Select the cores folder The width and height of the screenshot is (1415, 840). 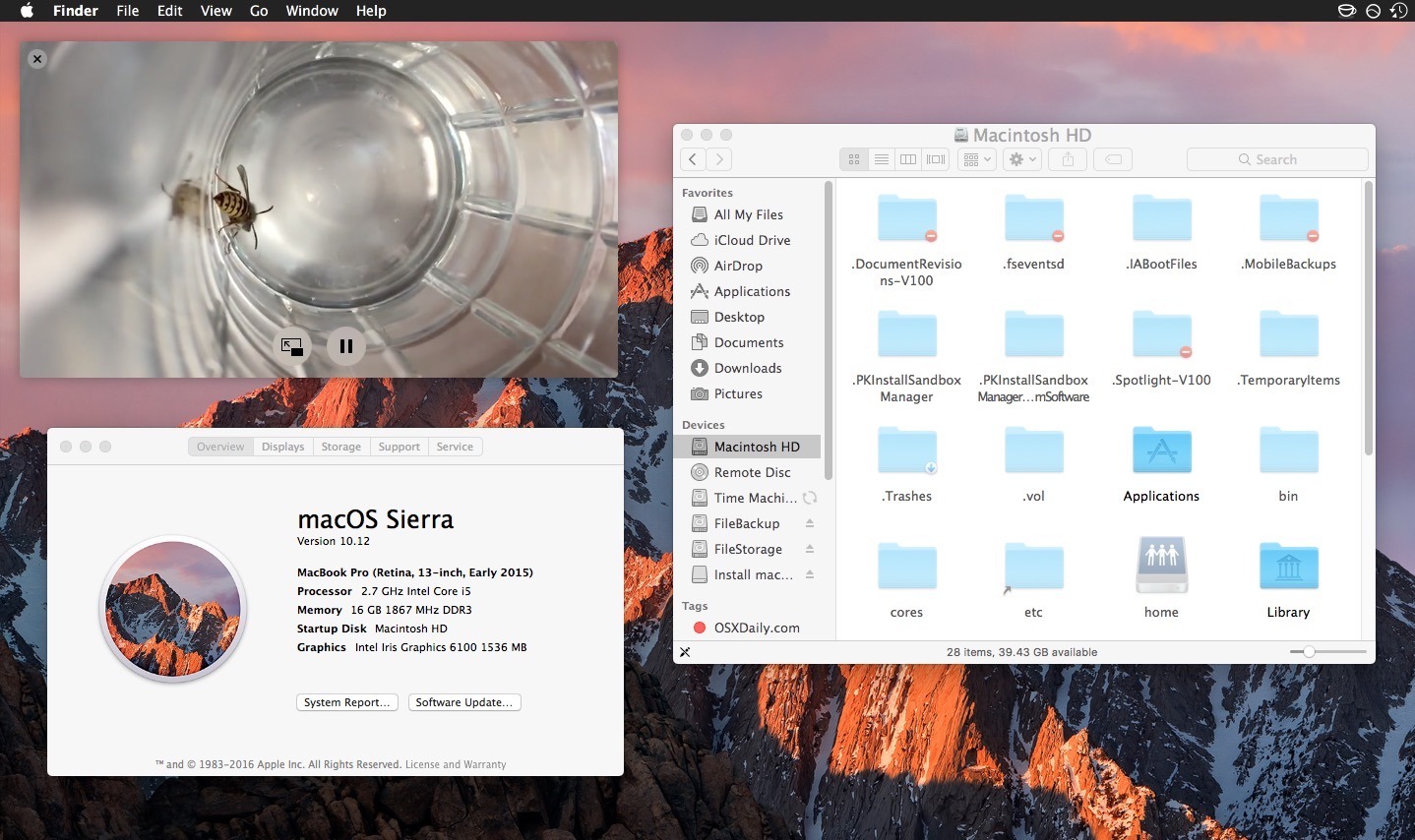906,567
